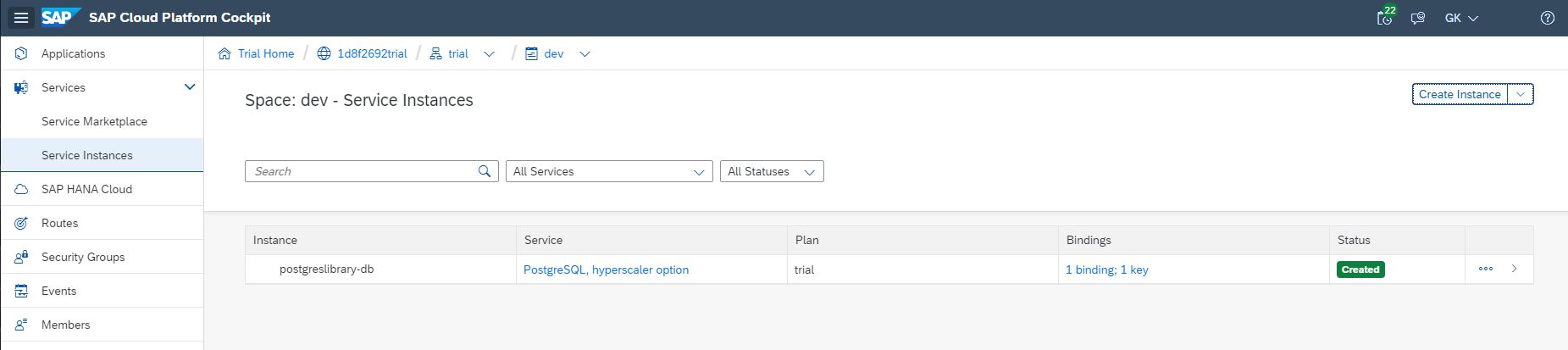The width and height of the screenshot is (1568, 350).
Task: Collapse the Services section chevron
Action: pos(190,86)
